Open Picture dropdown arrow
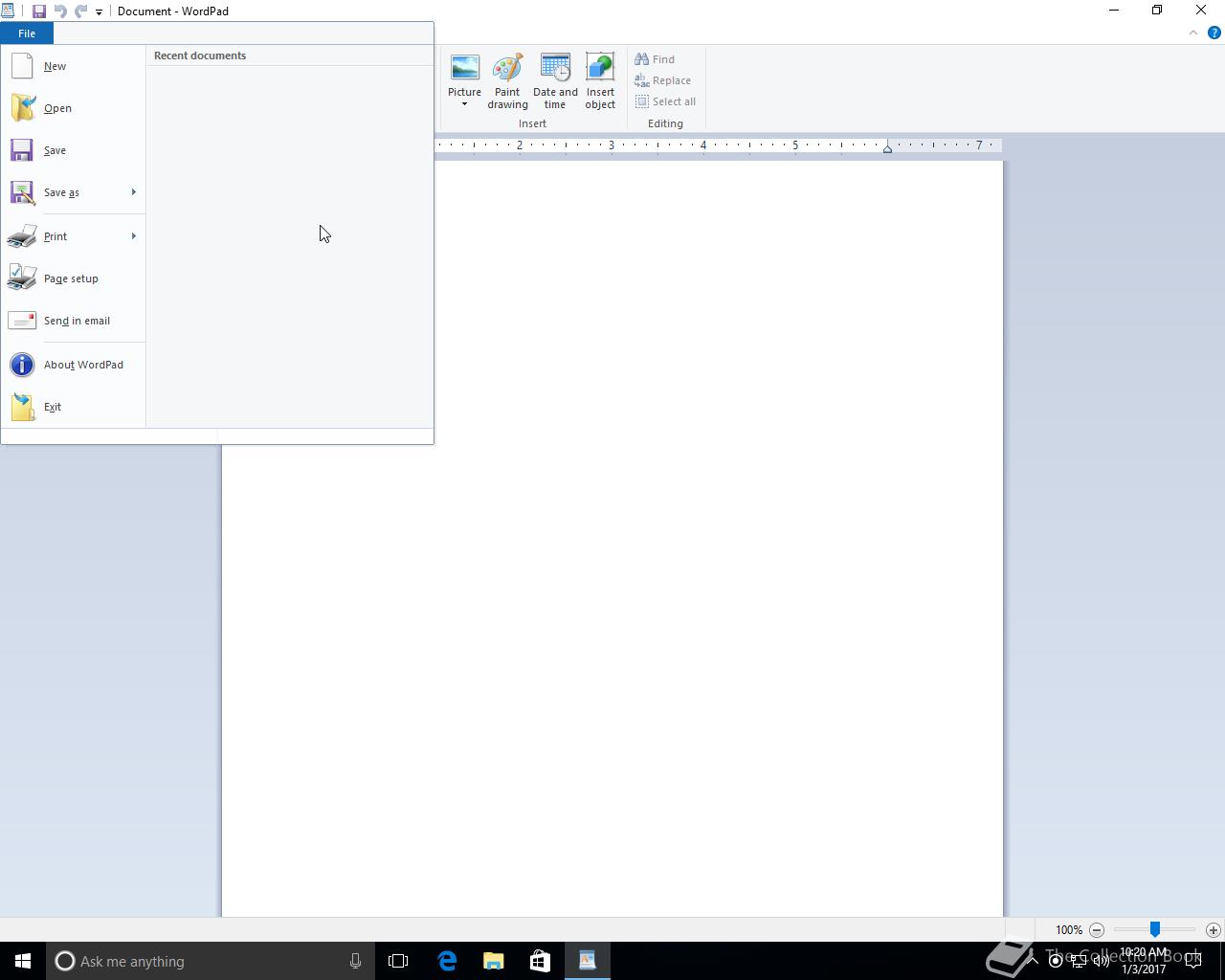This screenshot has height=980, width=1225. pos(464,104)
